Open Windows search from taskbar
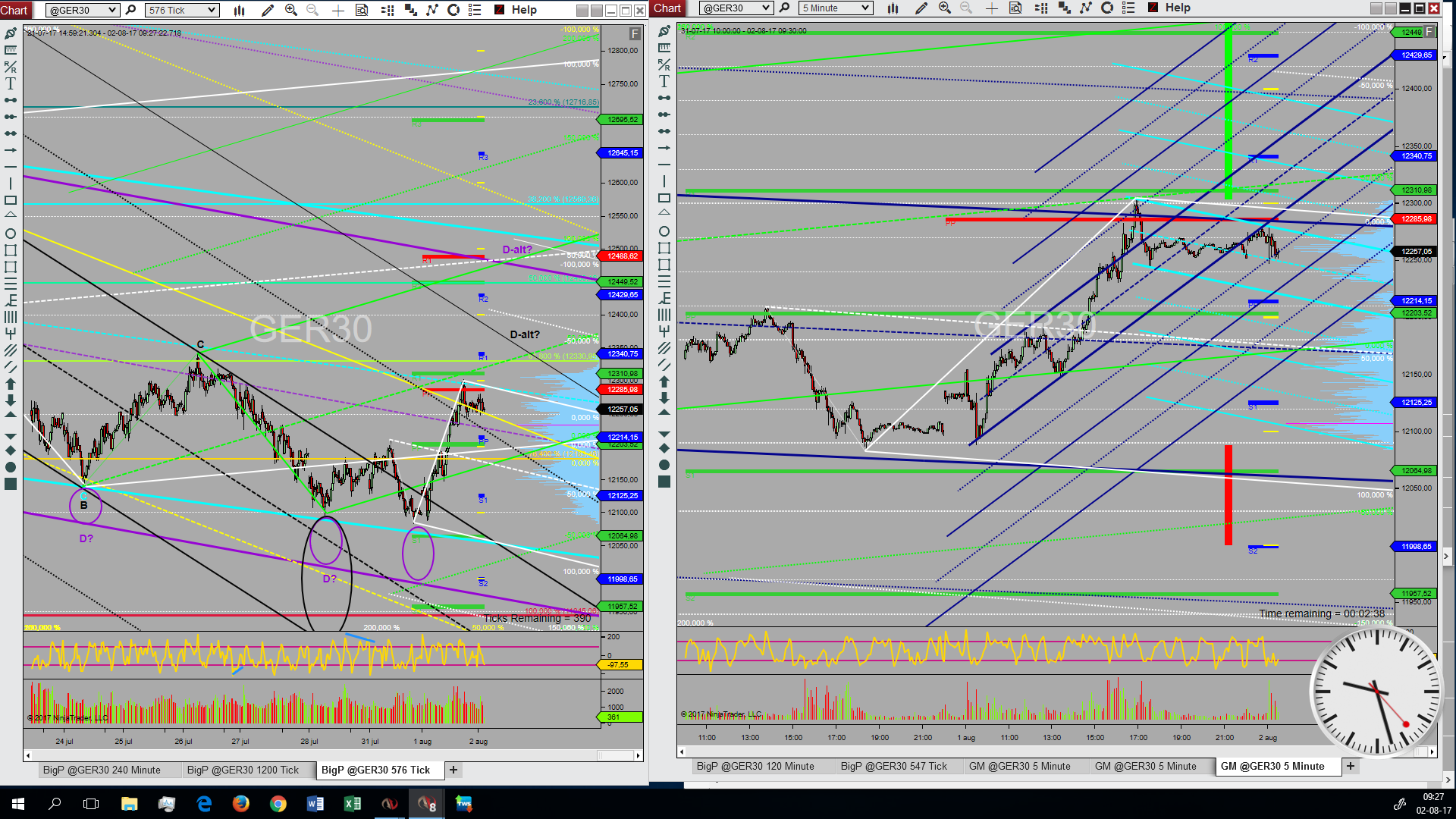1456x819 pixels. 55,804
